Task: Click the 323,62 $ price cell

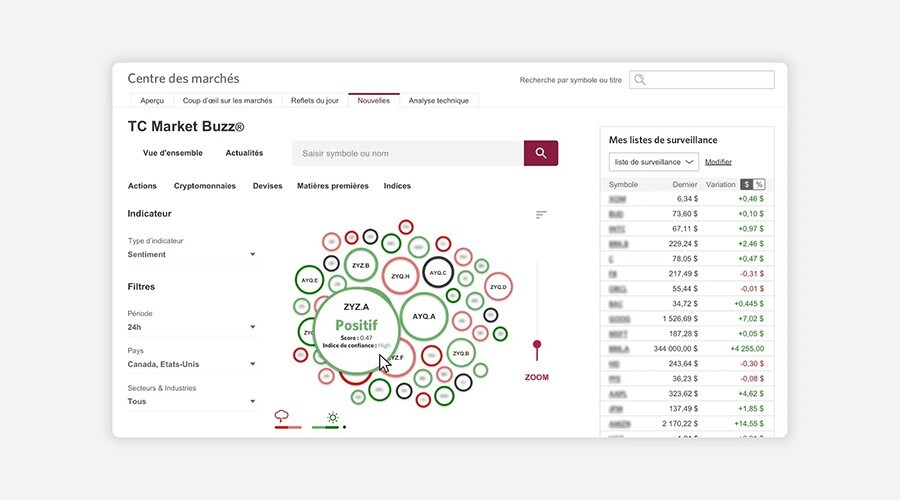Action: click(683, 394)
